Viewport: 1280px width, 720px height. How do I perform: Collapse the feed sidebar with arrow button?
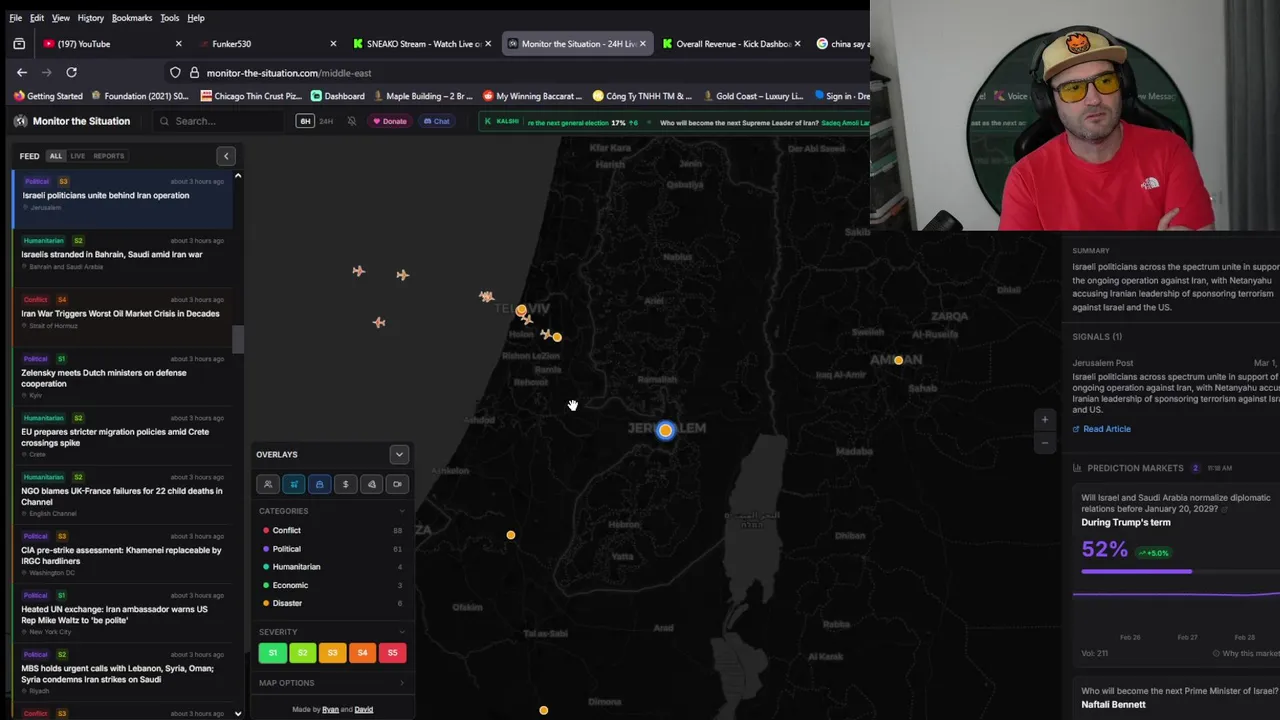(x=226, y=156)
